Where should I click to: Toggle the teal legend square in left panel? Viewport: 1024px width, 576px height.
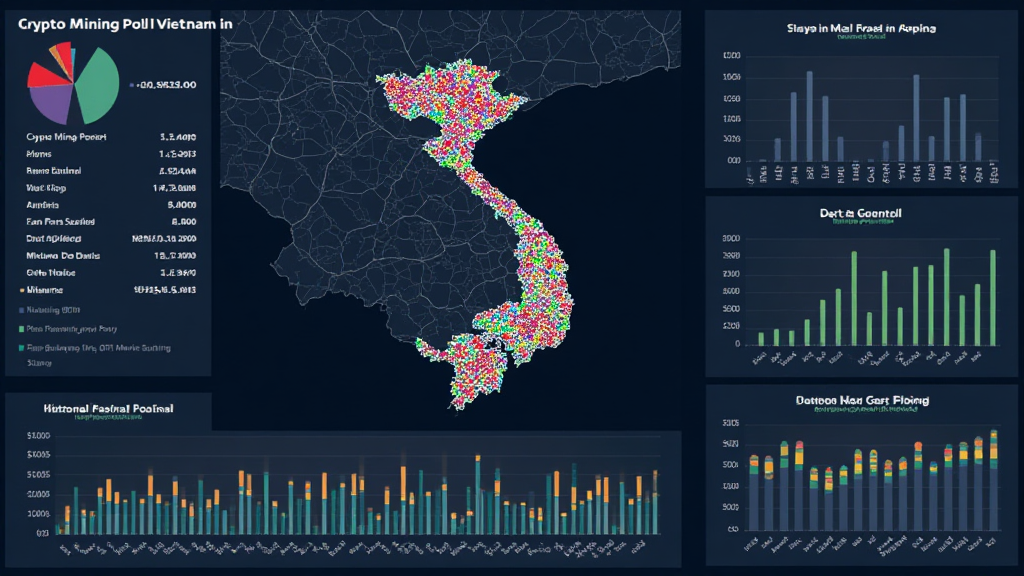[x=19, y=348]
